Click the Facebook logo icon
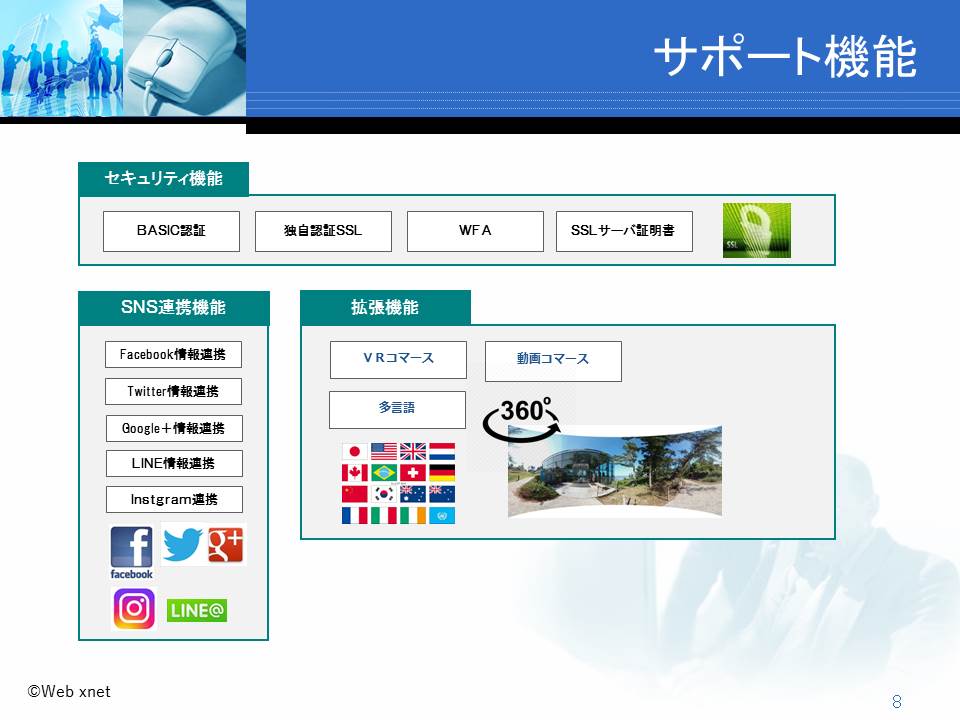Image resolution: width=960 pixels, height=720 pixels. (x=131, y=547)
